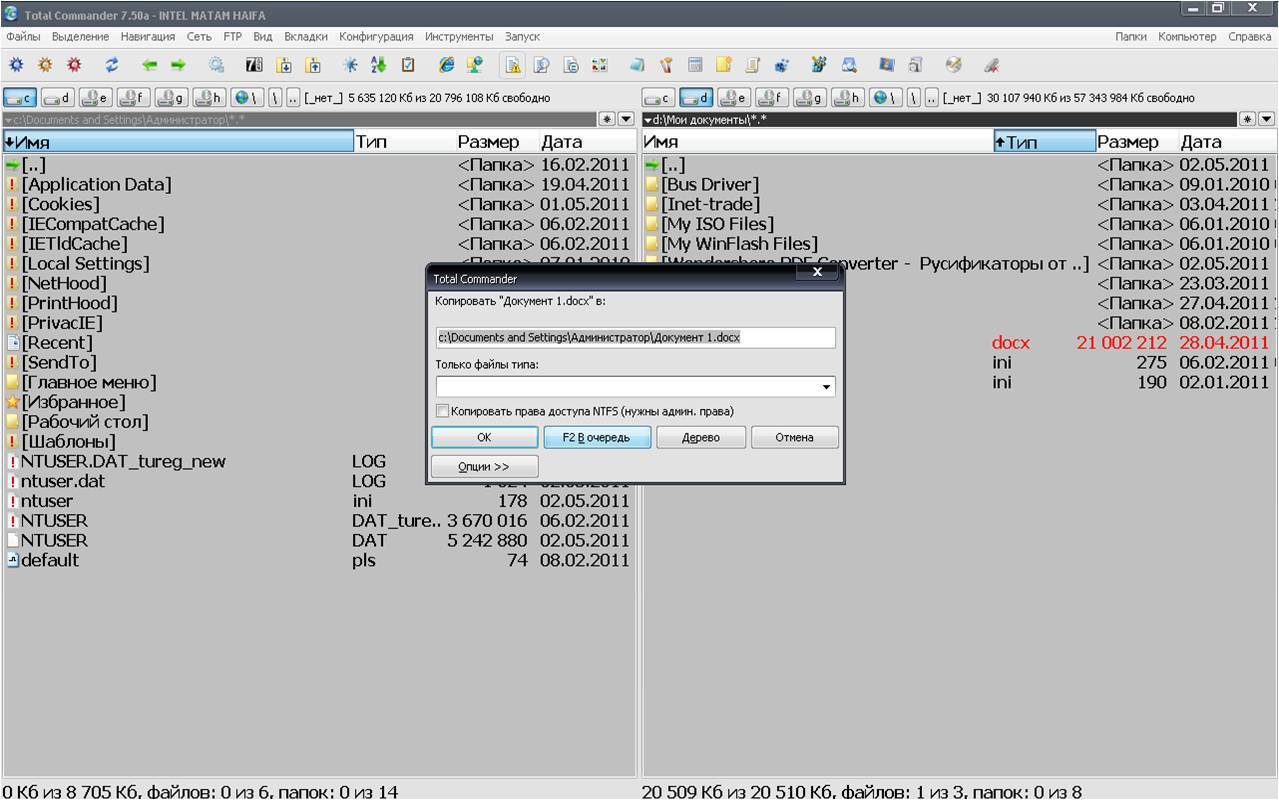The width and height of the screenshot is (1279, 800).
Task: Open right panel directory history dropdown arrow
Action: (1266, 119)
